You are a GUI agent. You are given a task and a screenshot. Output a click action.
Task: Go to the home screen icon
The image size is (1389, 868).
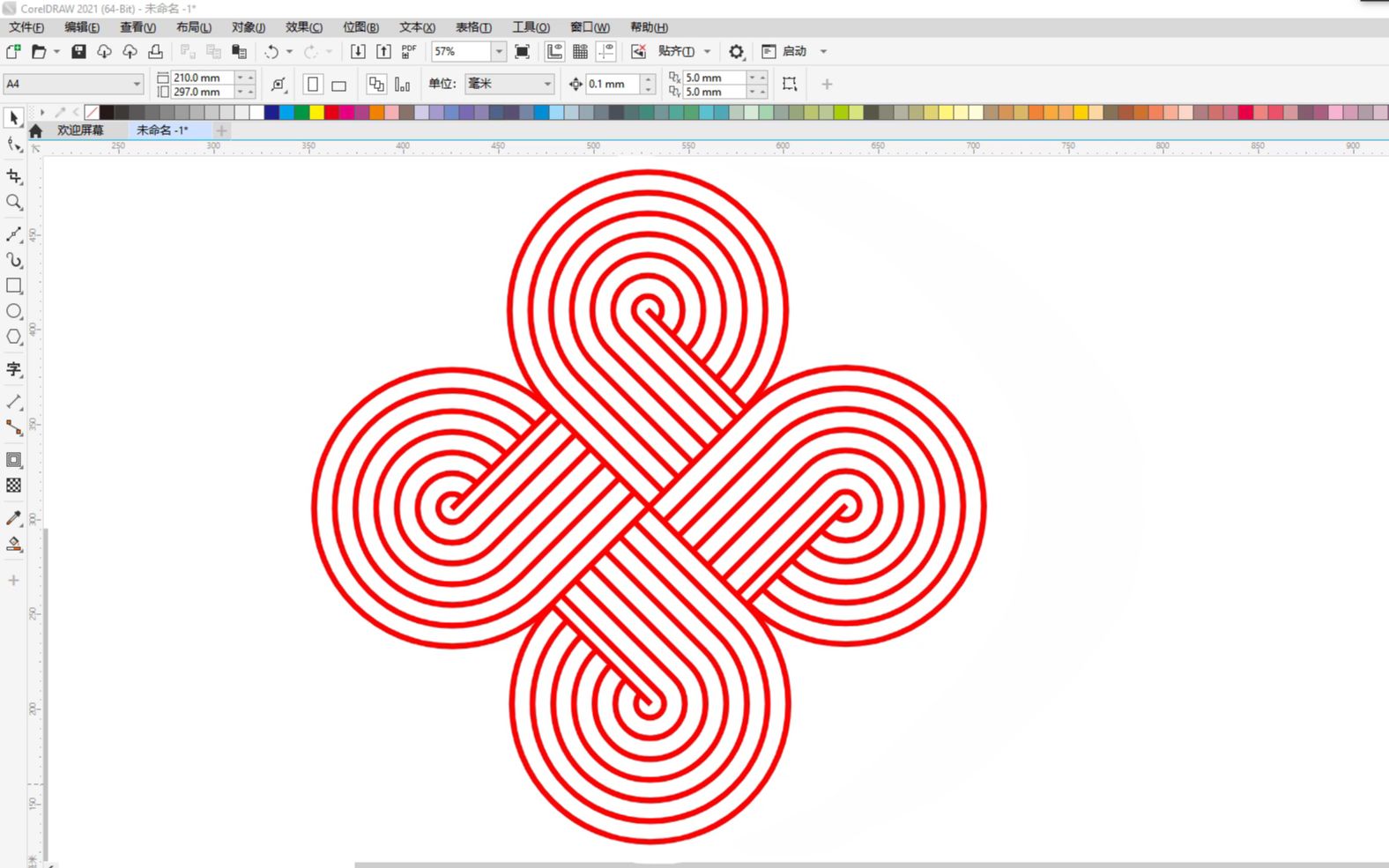coord(35,130)
